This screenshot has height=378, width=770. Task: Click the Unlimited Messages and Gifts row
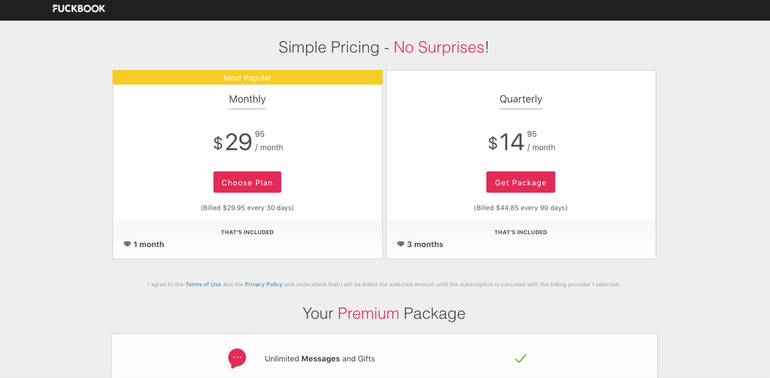click(x=384, y=358)
